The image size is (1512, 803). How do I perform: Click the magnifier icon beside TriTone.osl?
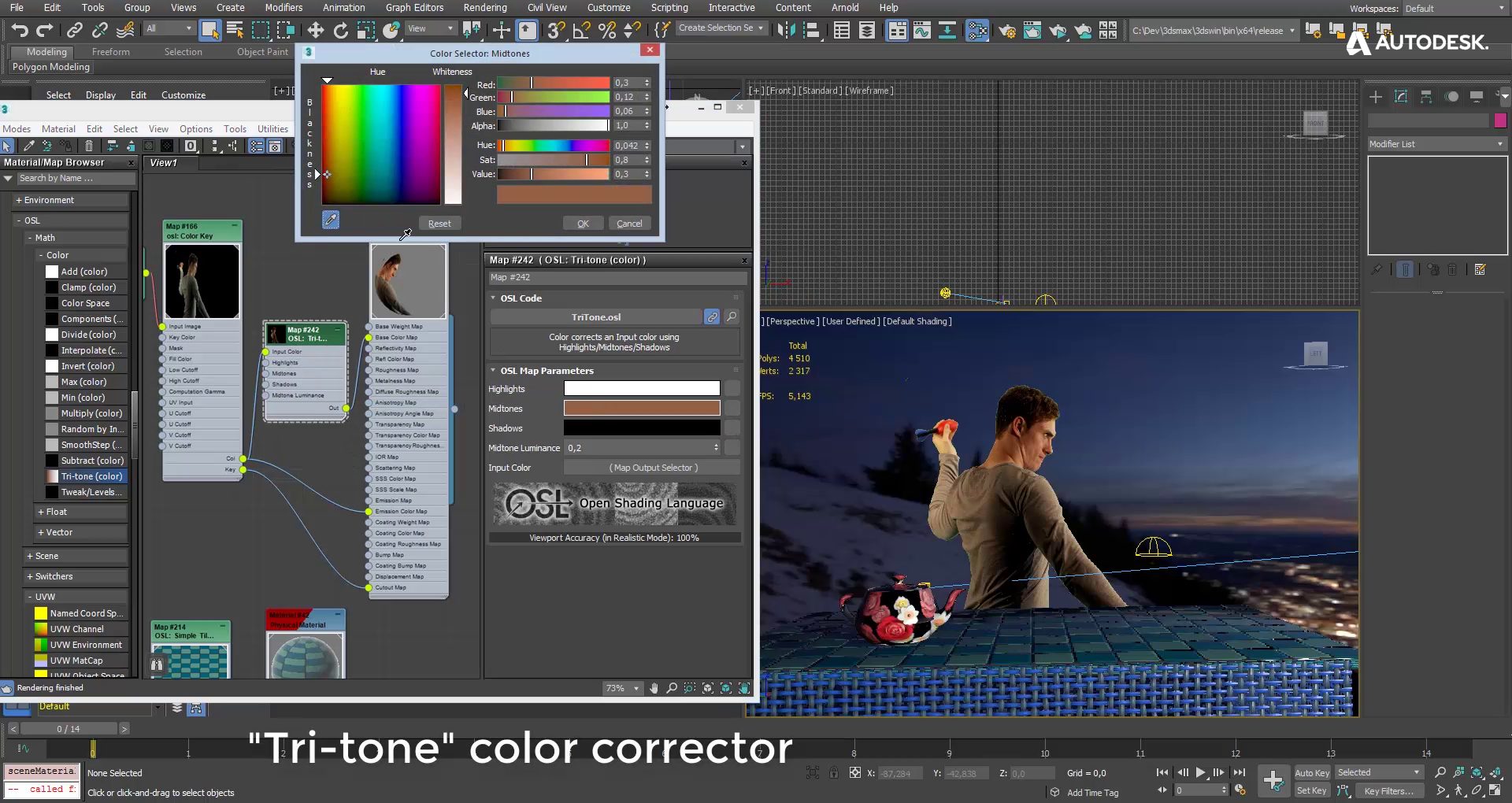[x=732, y=316]
